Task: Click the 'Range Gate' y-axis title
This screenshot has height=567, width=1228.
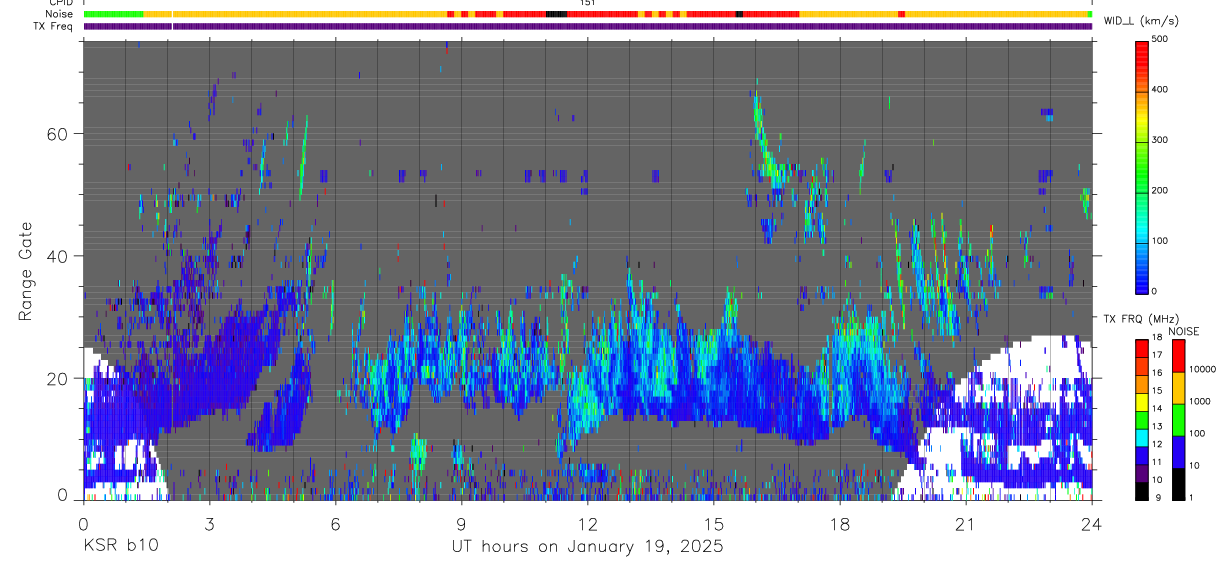Action: [27, 271]
